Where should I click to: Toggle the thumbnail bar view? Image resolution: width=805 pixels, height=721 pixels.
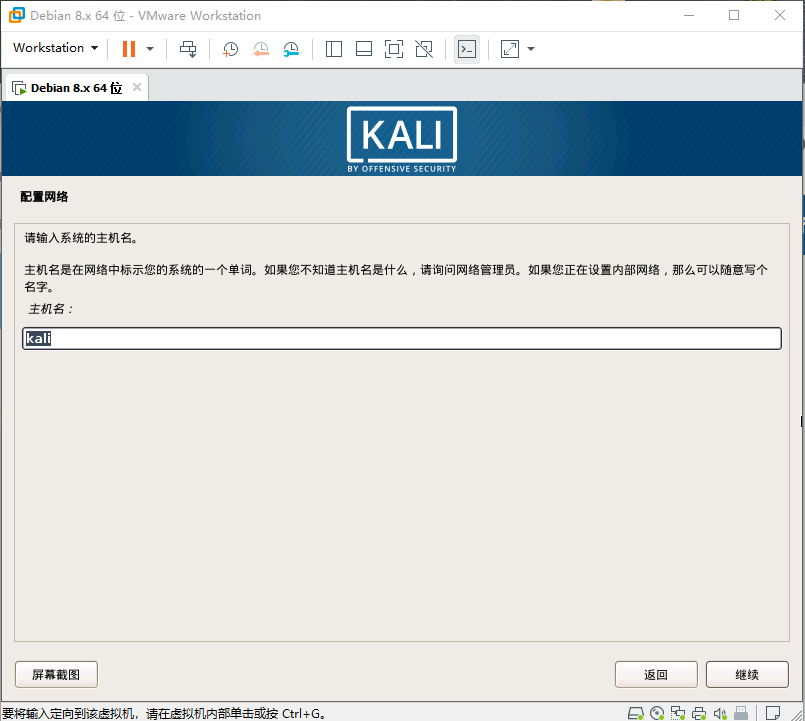364,49
